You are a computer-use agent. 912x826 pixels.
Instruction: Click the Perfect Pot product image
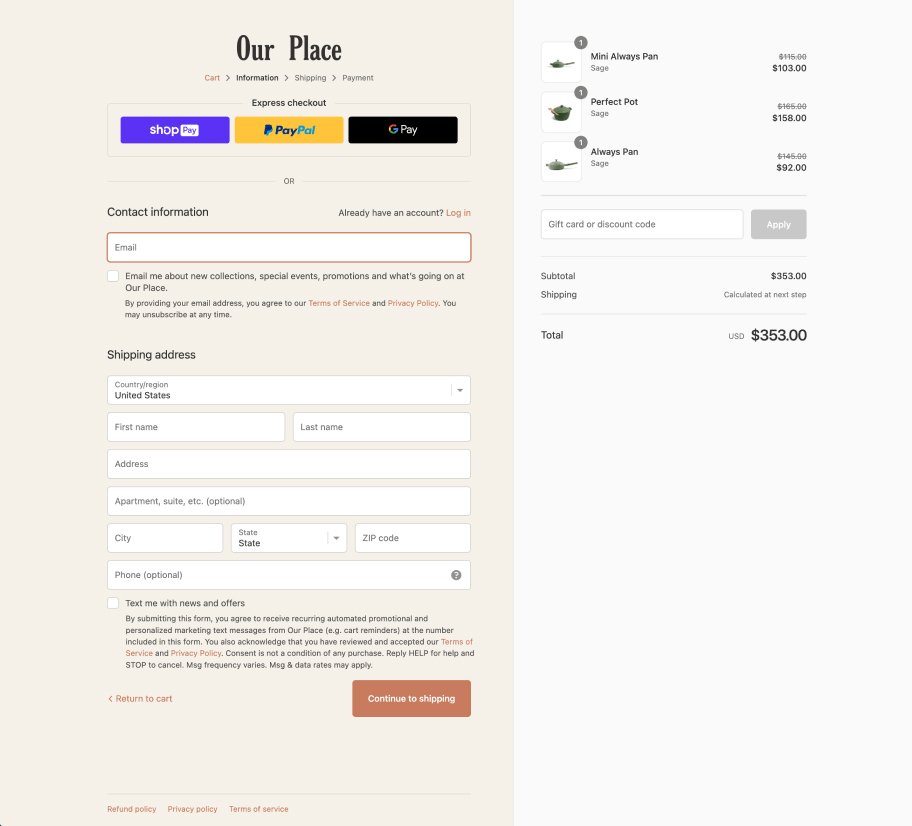point(561,112)
